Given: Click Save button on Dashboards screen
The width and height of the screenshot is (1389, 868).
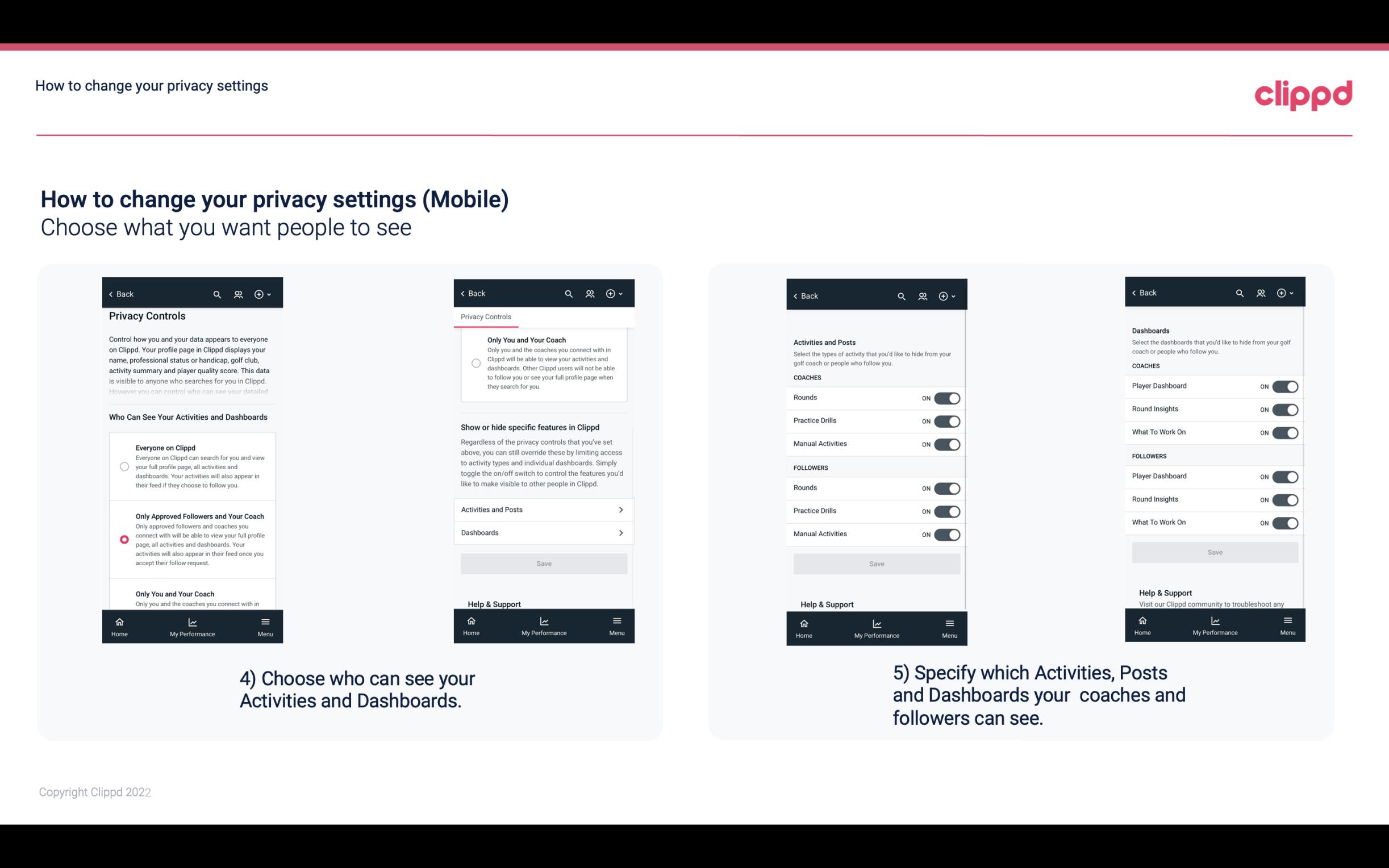Looking at the screenshot, I should 1214,551.
